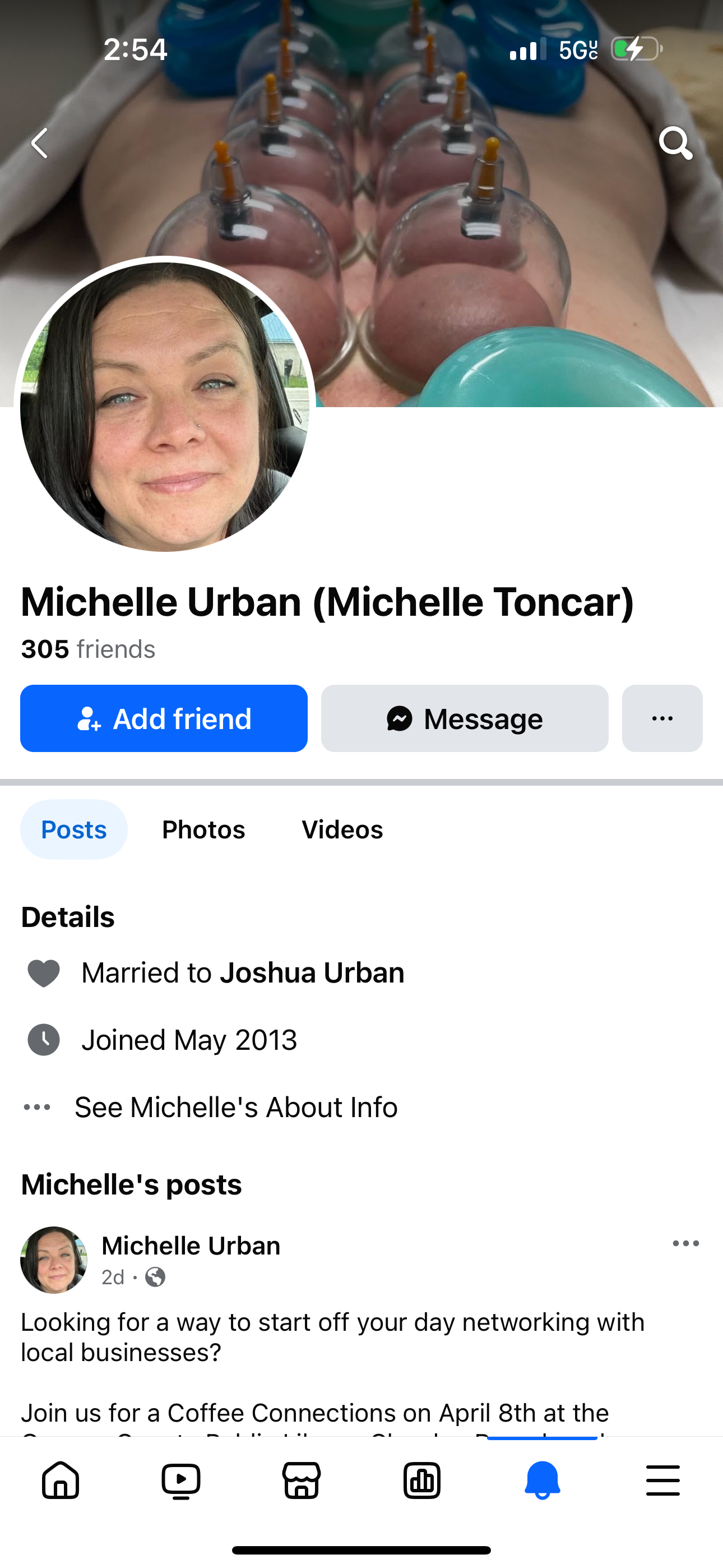This screenshot has width=723, height=1568.
Task: Tap the 305 friends count
Action: pyautogui.click(x=88, y=649)
